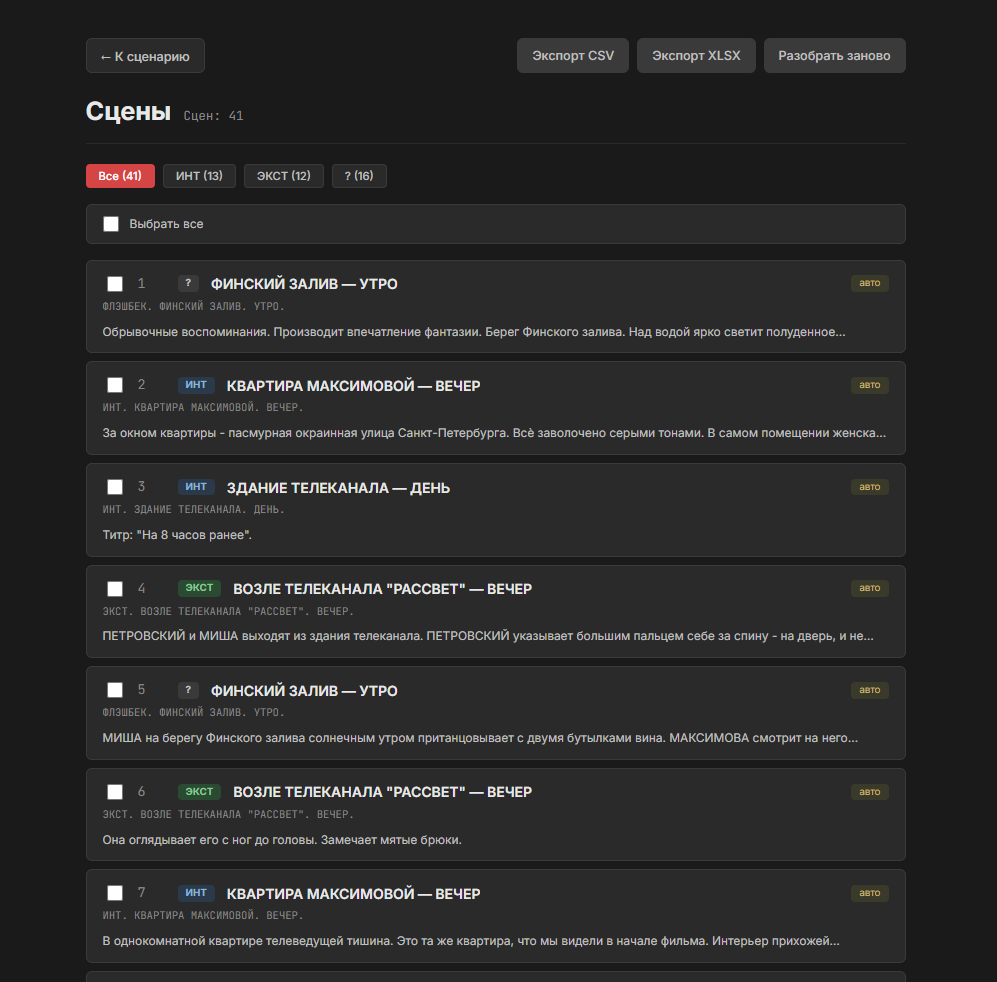This screenshot has height=982, width=997.
Task: Open scene 6 title 'ВОЗЛЕ ТЕЛЕКАНАЛА "РАССВЕТ"'
Action: pyautogui.click(x=382, y=792)
